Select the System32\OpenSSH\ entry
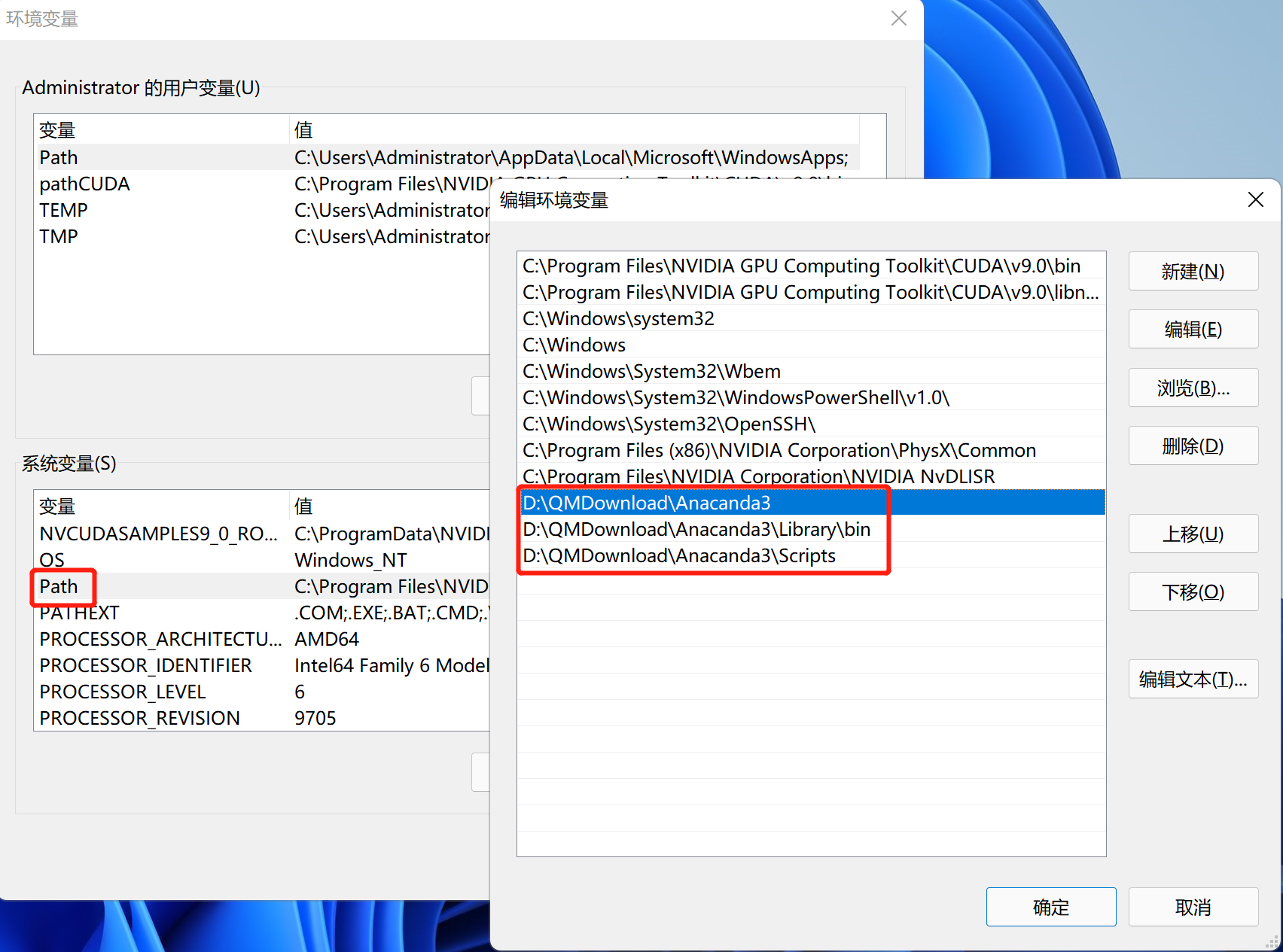The width and height of the screenshot is (1283, 952). coord(811,424)
